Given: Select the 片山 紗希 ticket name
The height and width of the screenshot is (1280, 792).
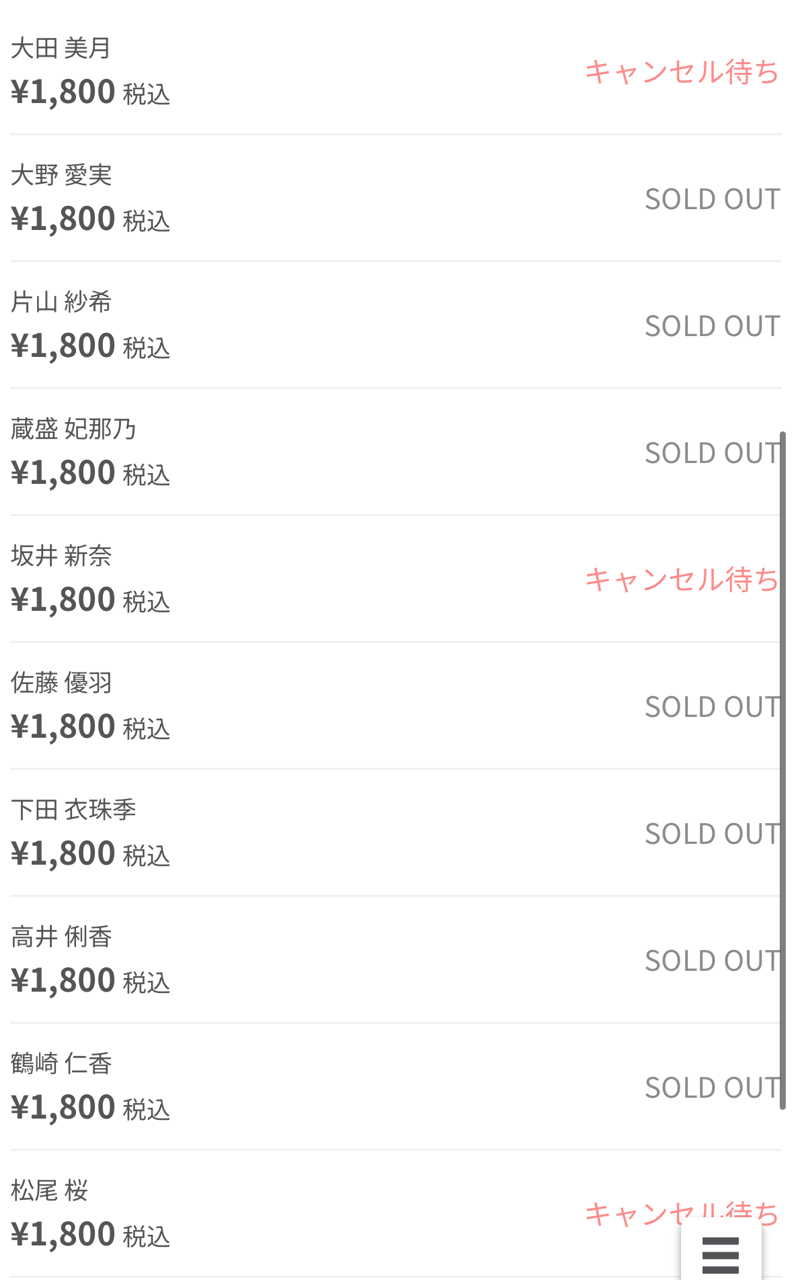Looking at the screenshot, I should [61, 302].
